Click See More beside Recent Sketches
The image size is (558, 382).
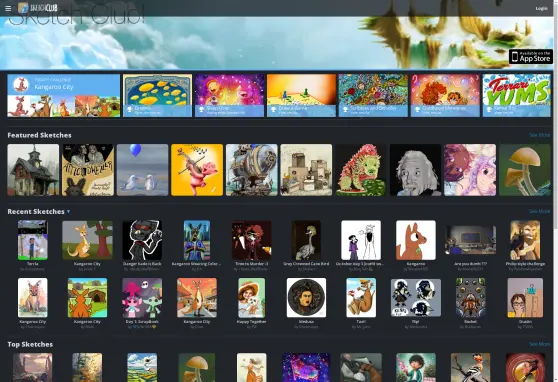tap(539, 211)
